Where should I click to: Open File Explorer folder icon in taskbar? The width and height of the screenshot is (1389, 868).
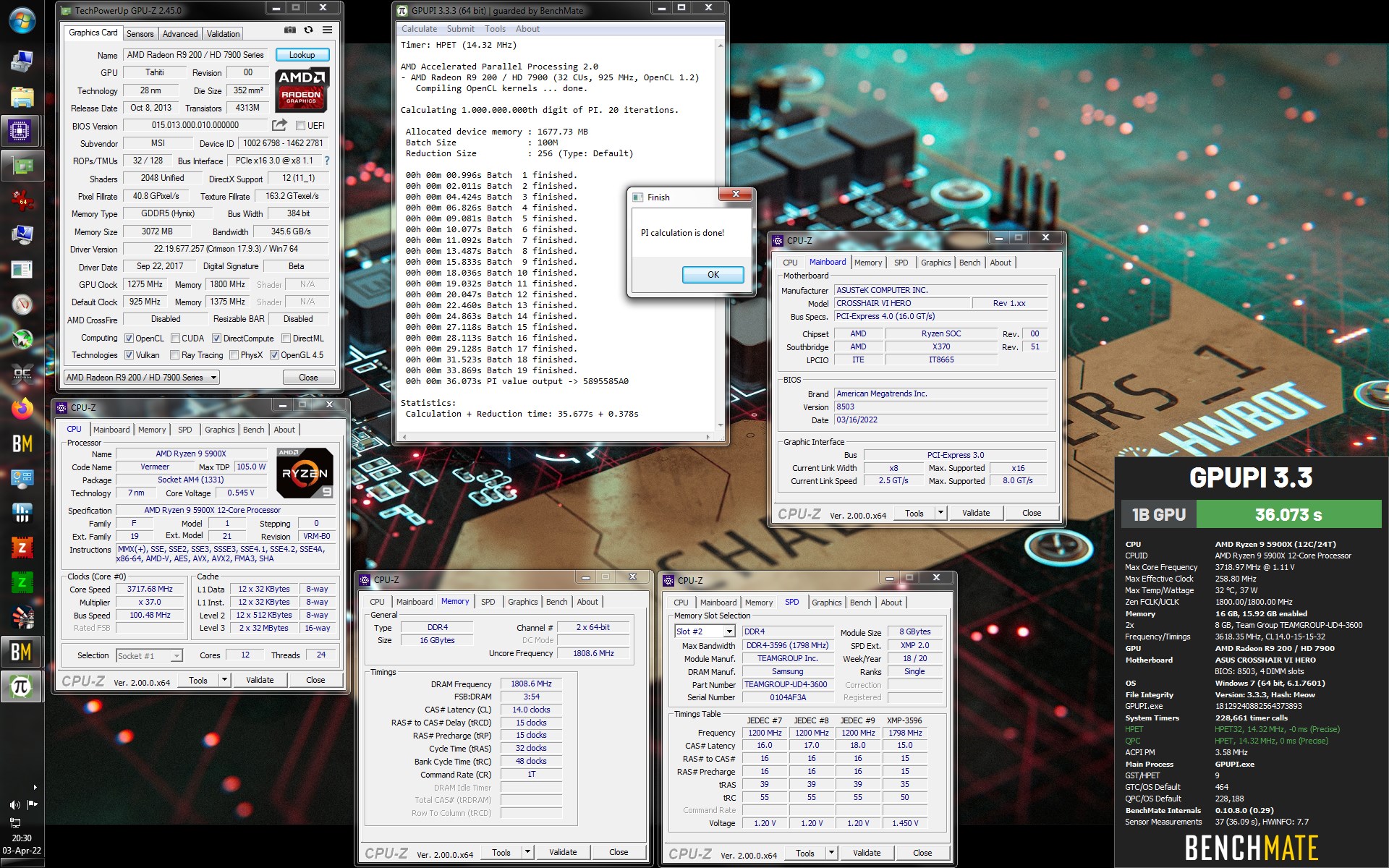22,96
